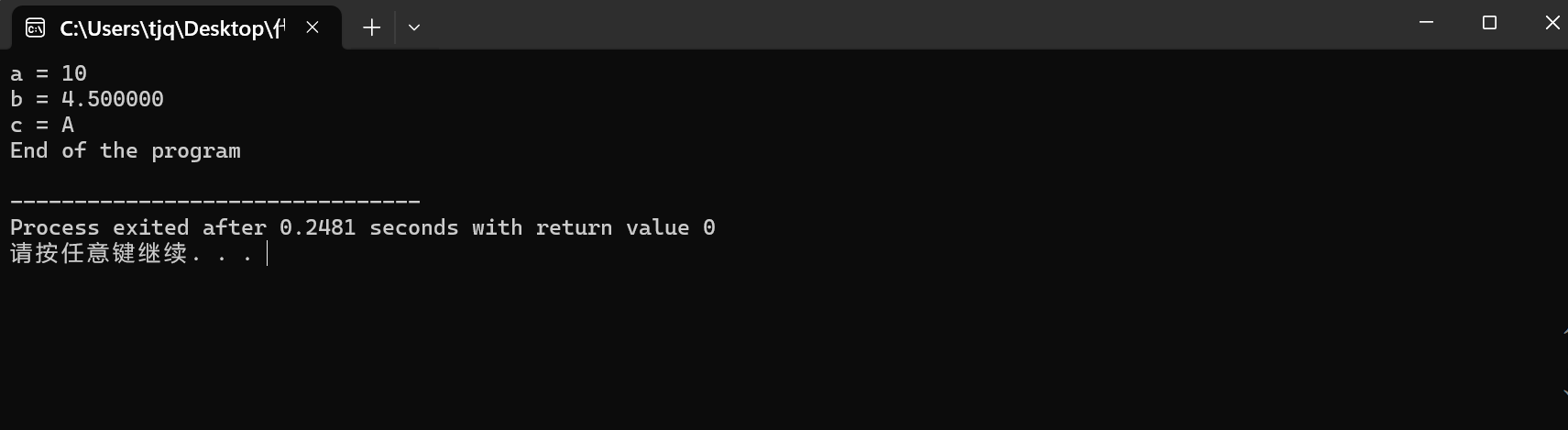The height and width of the screenshot is (430, 1568).
Task: Click the scrollbar down arrow at right edge
Action: pos(1563,392)
